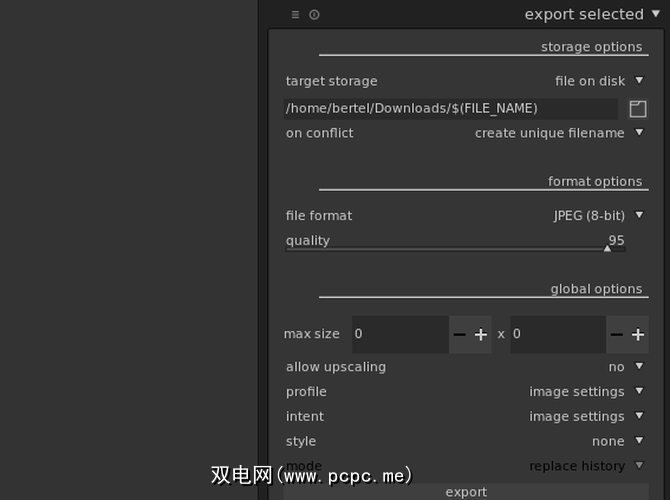Image resolution: width=670 pixels, height=500 pixels.
Task: Increase max height with plus button
Action: pos(638,335)
